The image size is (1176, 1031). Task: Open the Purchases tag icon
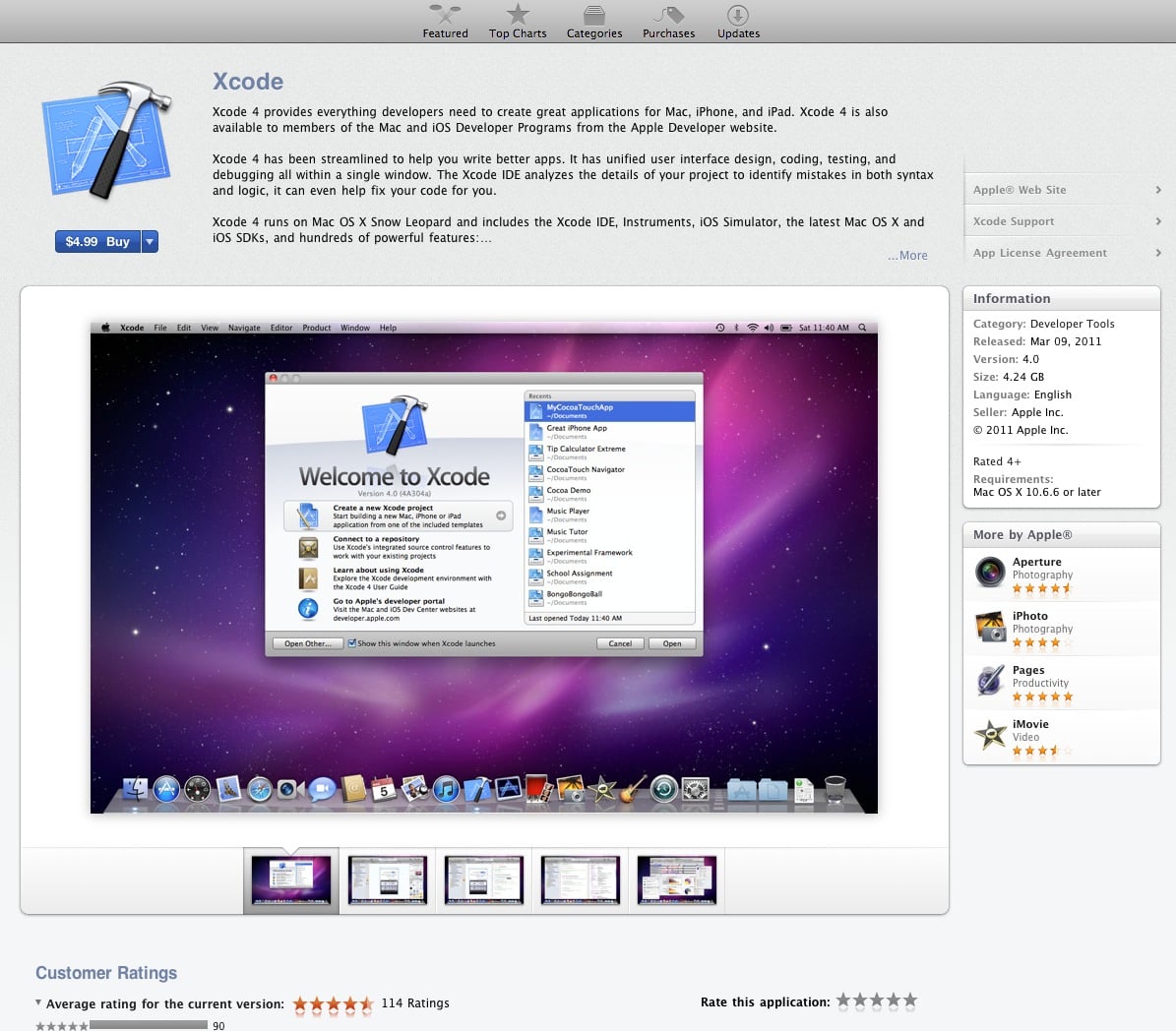(x=669, y=15)
